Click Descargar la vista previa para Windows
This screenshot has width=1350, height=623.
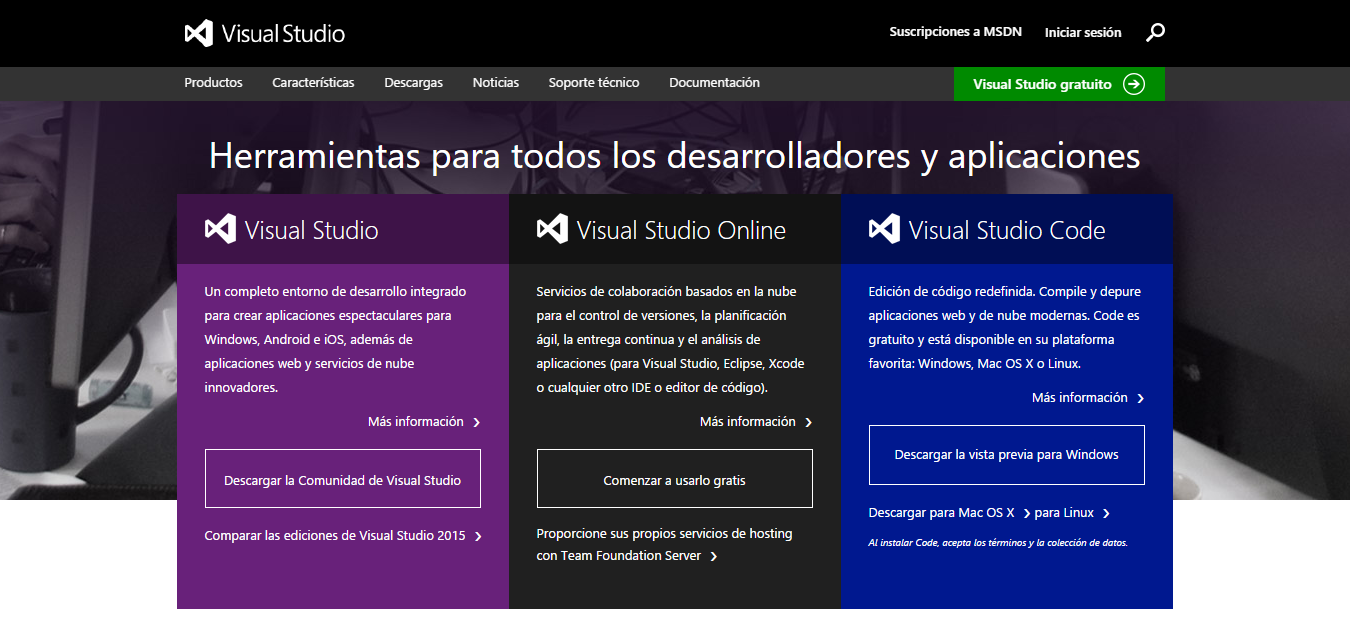(x=1007, y=454)
